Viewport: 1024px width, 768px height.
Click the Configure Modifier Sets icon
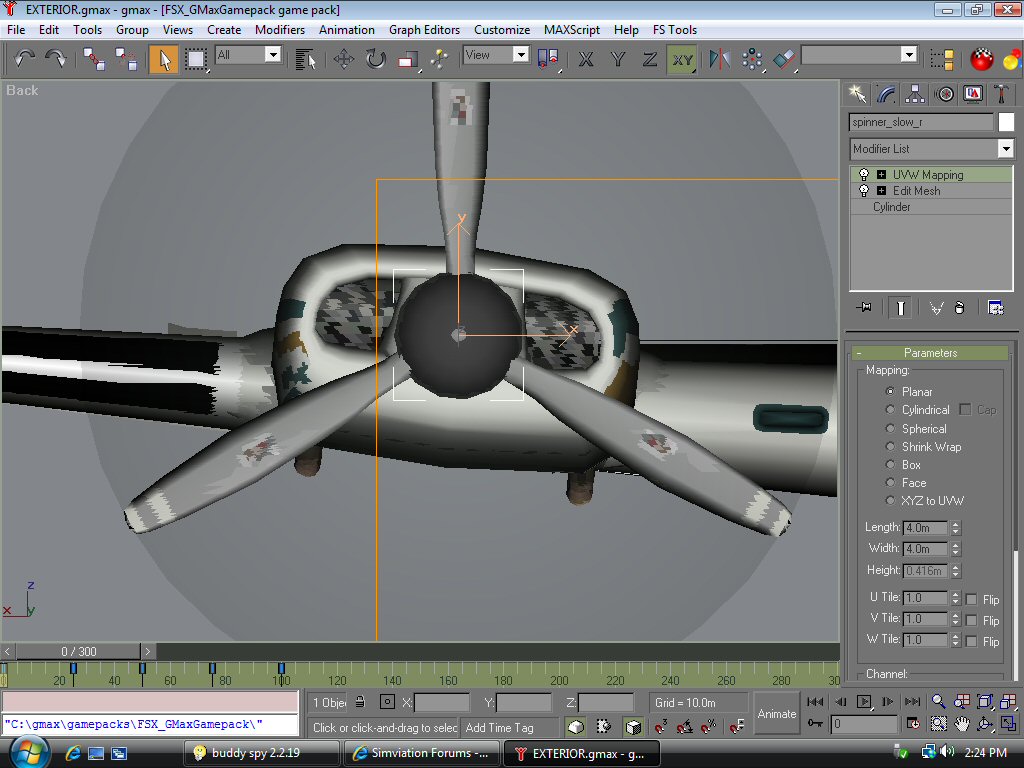995,308
